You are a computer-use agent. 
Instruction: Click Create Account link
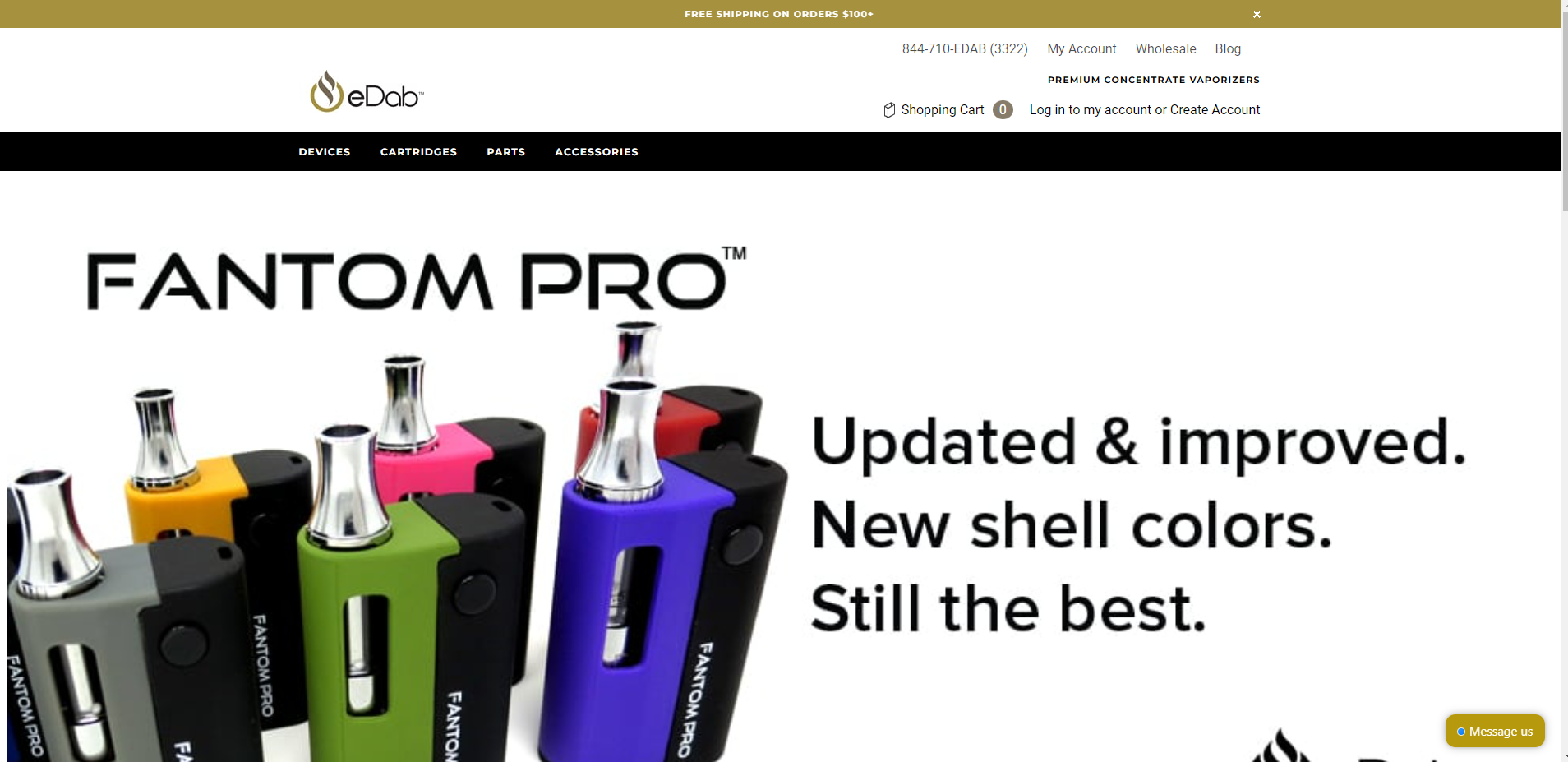[1215, 109]
